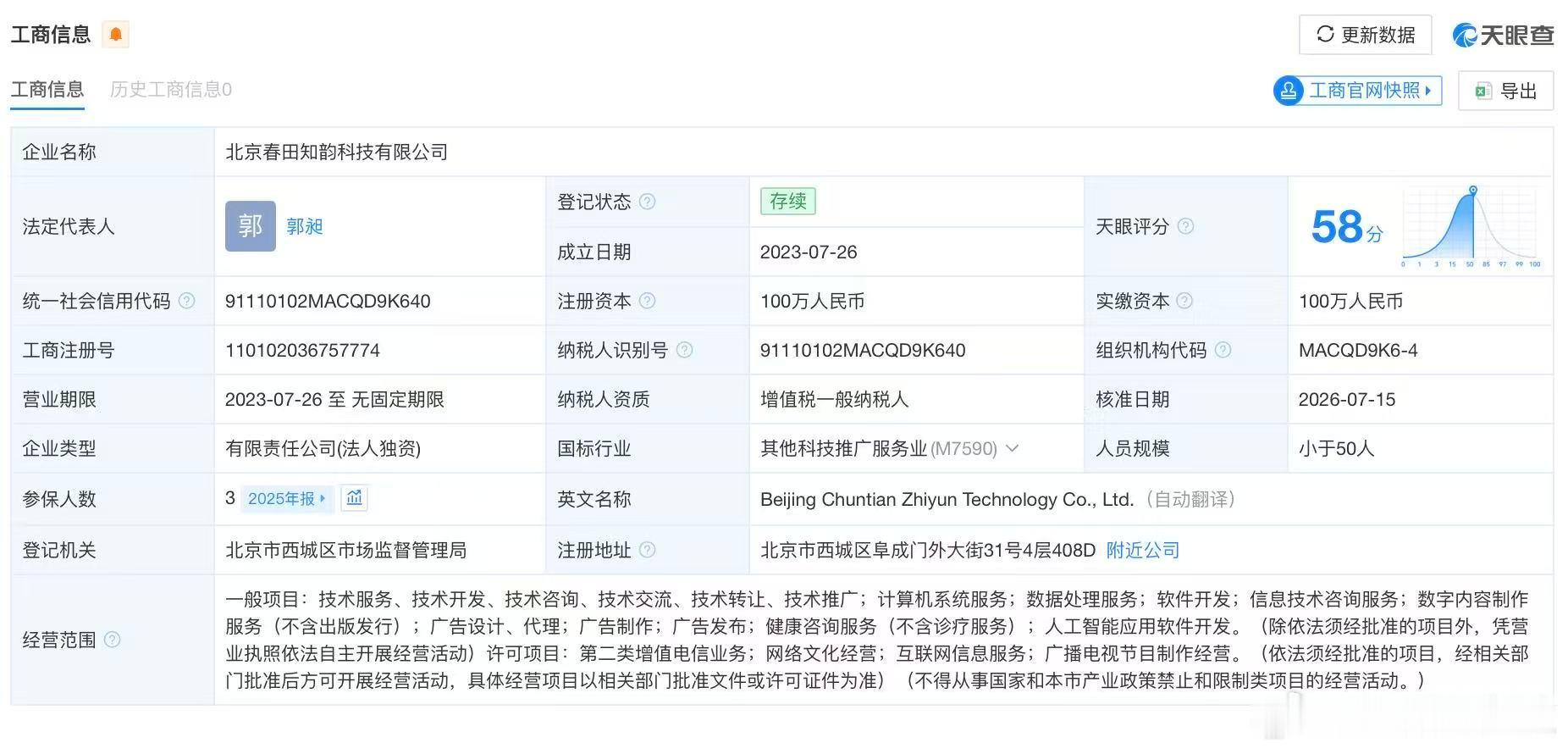The image size is (1568, 754).
Task: Click English name Beijing Chuntian Zhiyun Technology
Action: tap(947, 499)
